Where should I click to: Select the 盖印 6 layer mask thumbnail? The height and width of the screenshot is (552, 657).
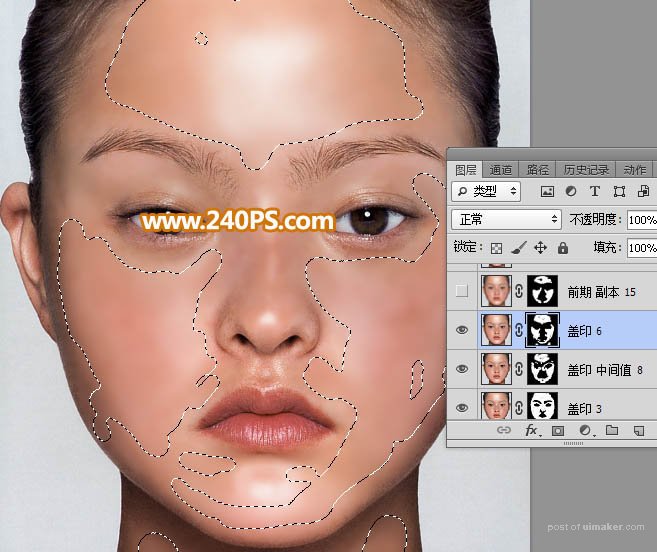(542, 331)
